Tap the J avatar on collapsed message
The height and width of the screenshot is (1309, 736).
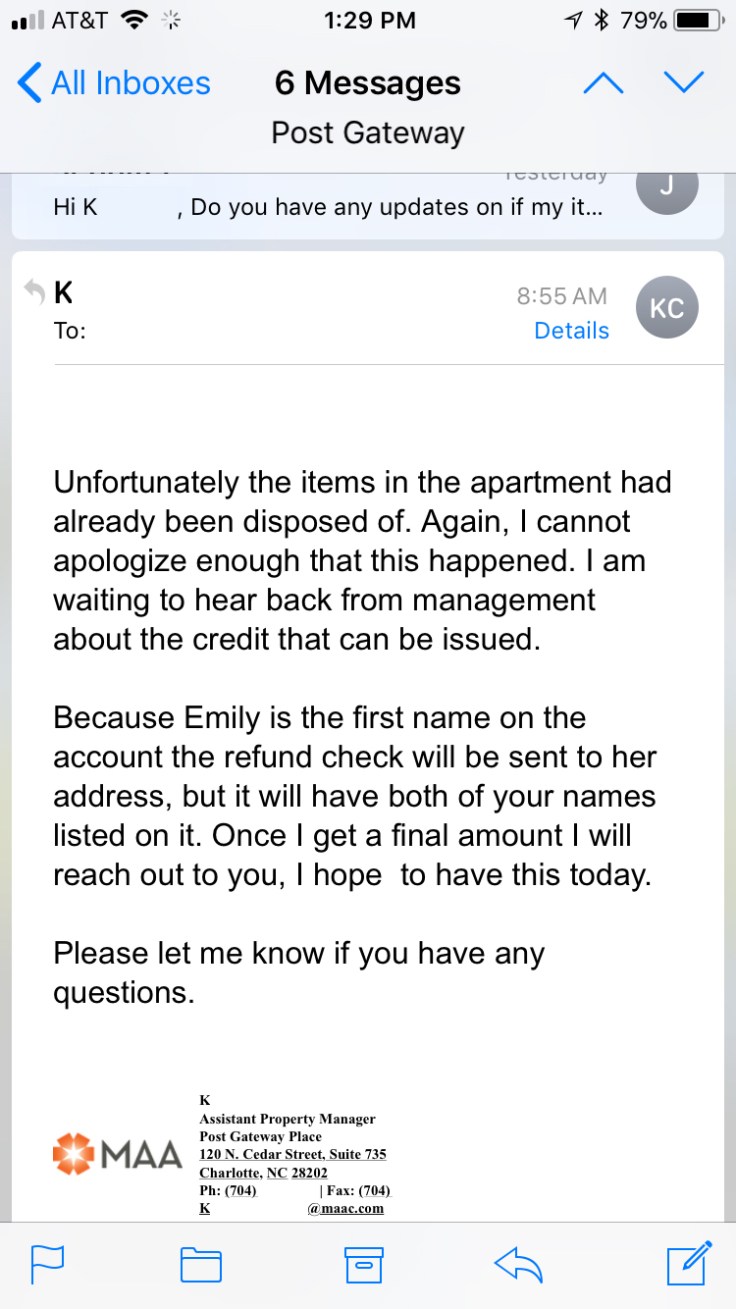[667, 188]
